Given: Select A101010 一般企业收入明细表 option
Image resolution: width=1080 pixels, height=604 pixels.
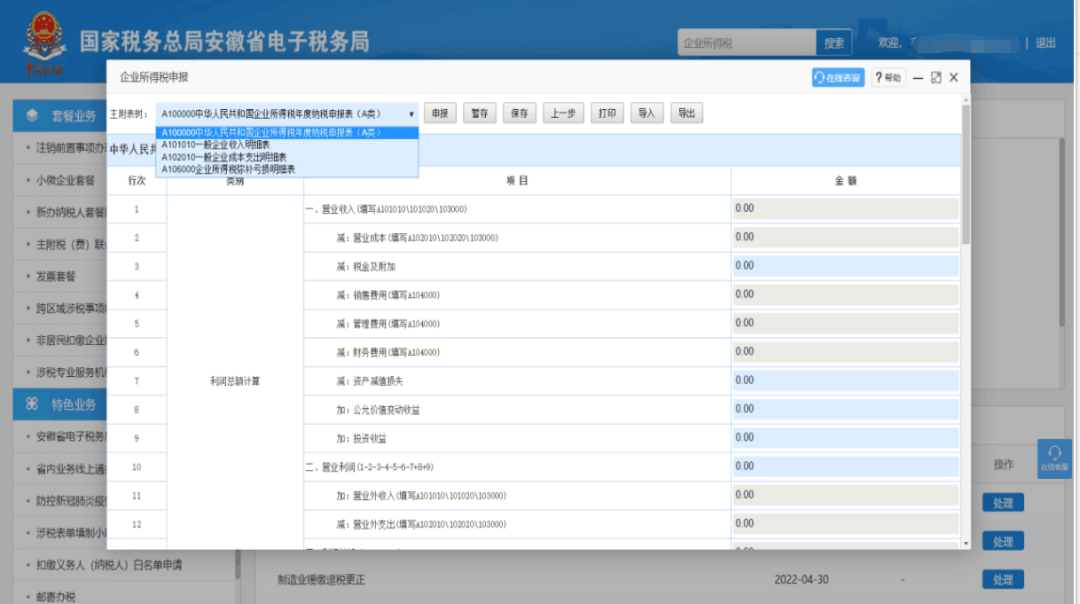Looking at the screenshot, I should (287, 145).
